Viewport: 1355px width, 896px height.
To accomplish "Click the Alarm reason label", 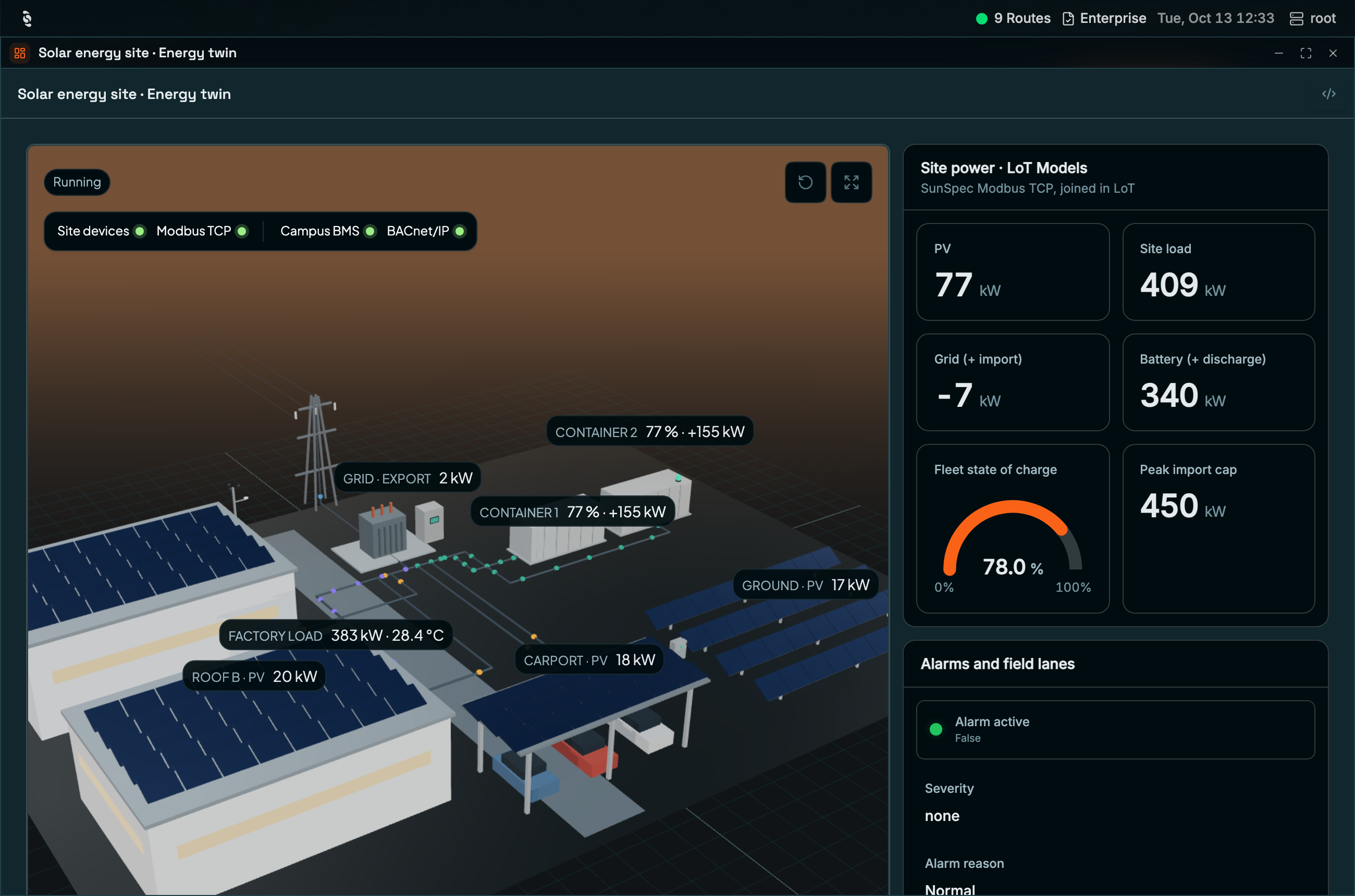I will pos(965,863).
